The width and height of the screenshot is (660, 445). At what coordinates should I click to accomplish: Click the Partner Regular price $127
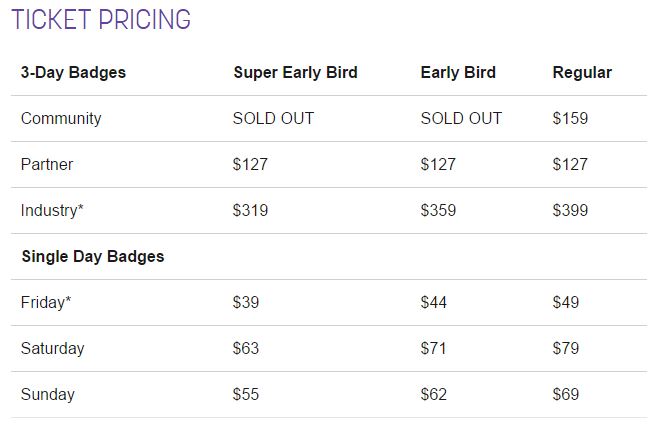pos(570,164)
